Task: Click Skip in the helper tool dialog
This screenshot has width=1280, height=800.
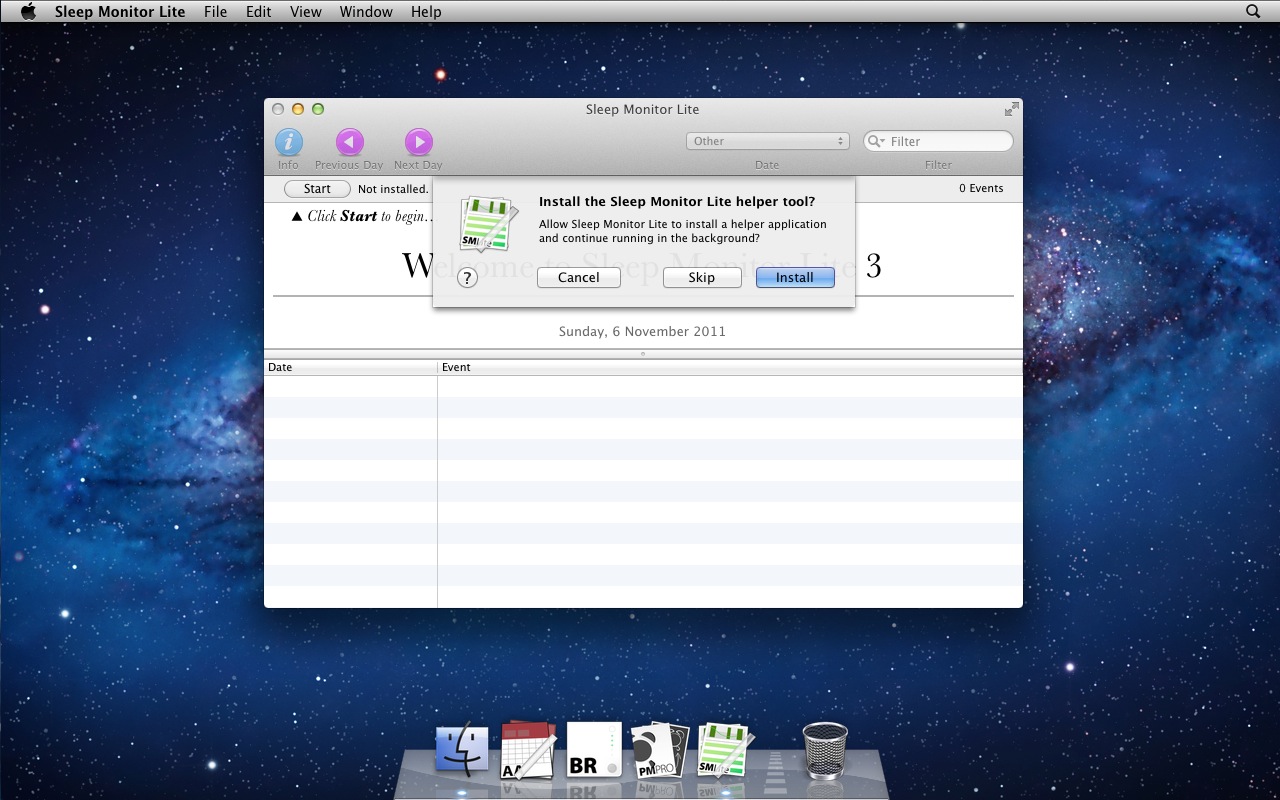Action: [x=702, y=277]
